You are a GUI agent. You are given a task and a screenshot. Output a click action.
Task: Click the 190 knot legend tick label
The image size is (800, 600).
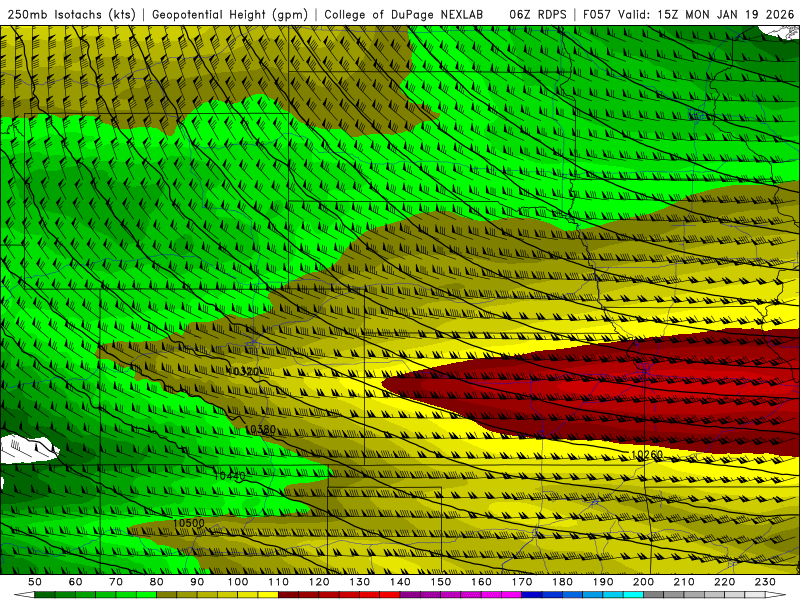tap(603, 582)
